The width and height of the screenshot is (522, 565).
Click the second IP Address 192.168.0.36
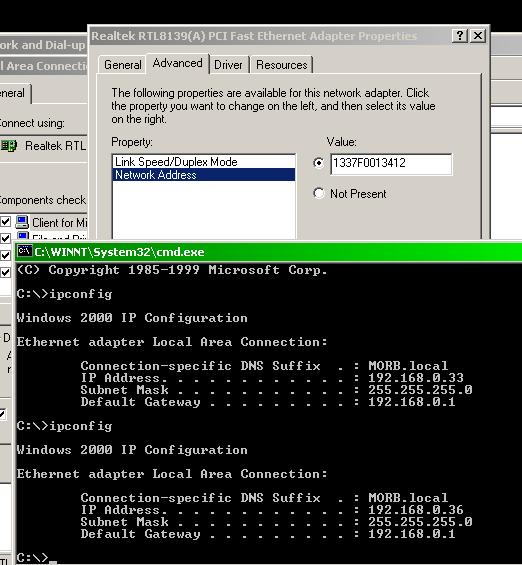click(416, 510)
